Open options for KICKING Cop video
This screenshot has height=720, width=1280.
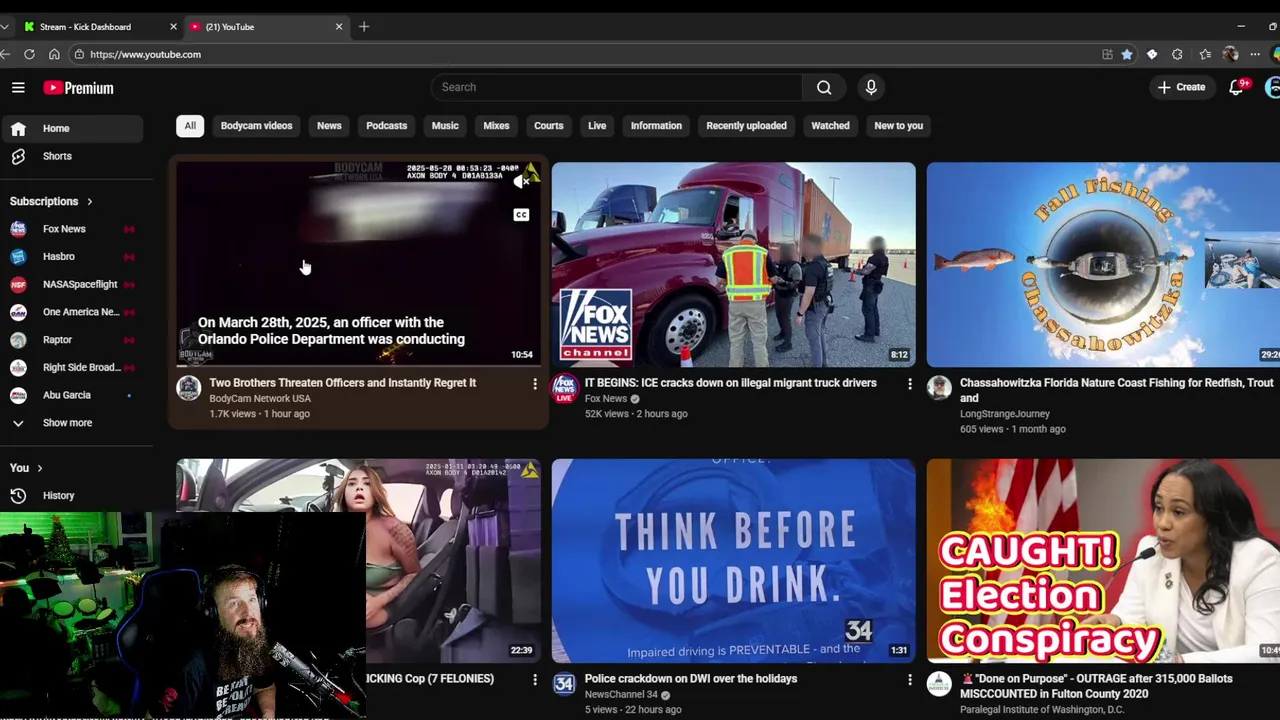click(x=535, y=680)
